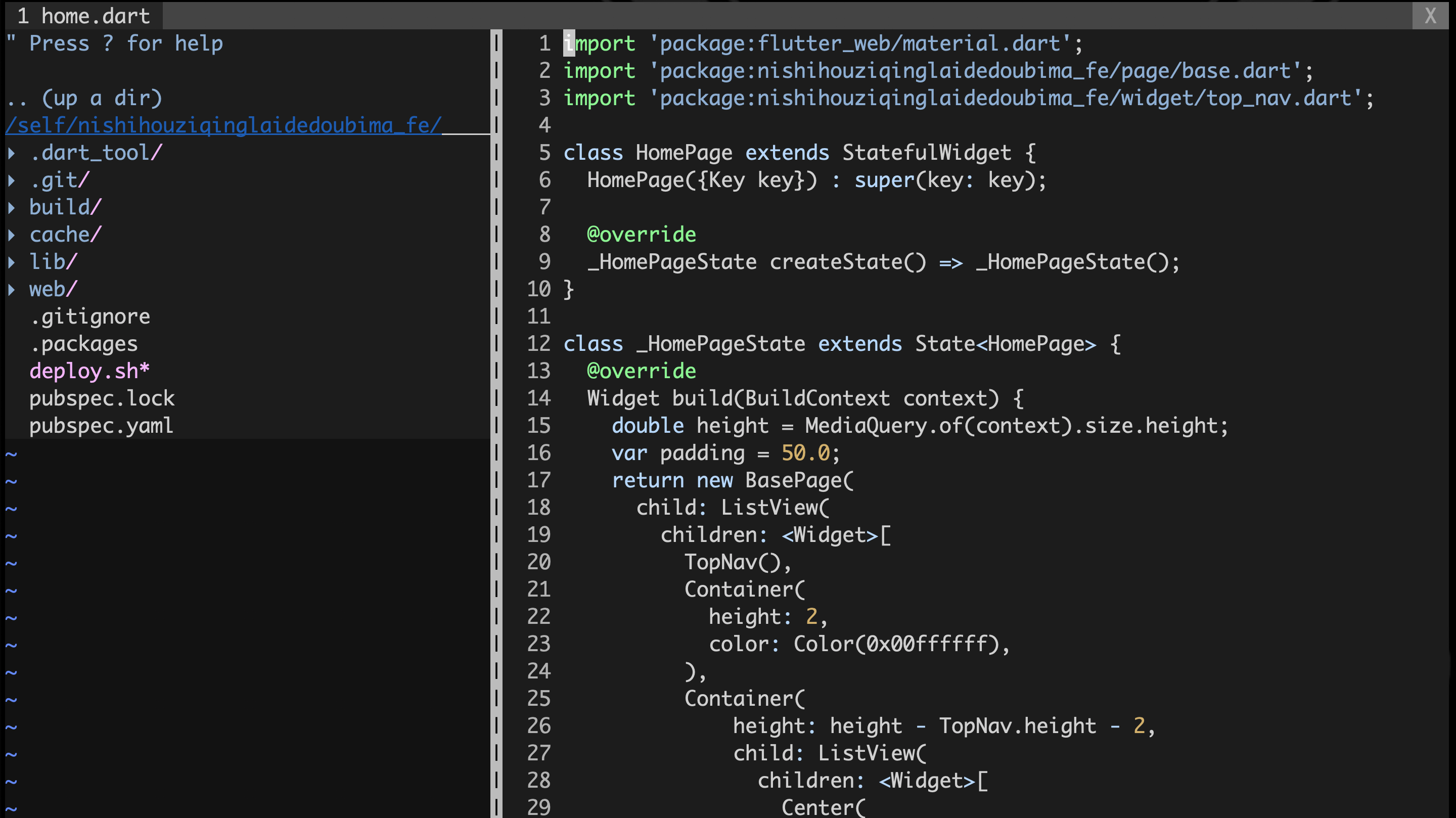Expand the .git directory arrow
The image size is (1456, 818).
[x=11, y=180]
